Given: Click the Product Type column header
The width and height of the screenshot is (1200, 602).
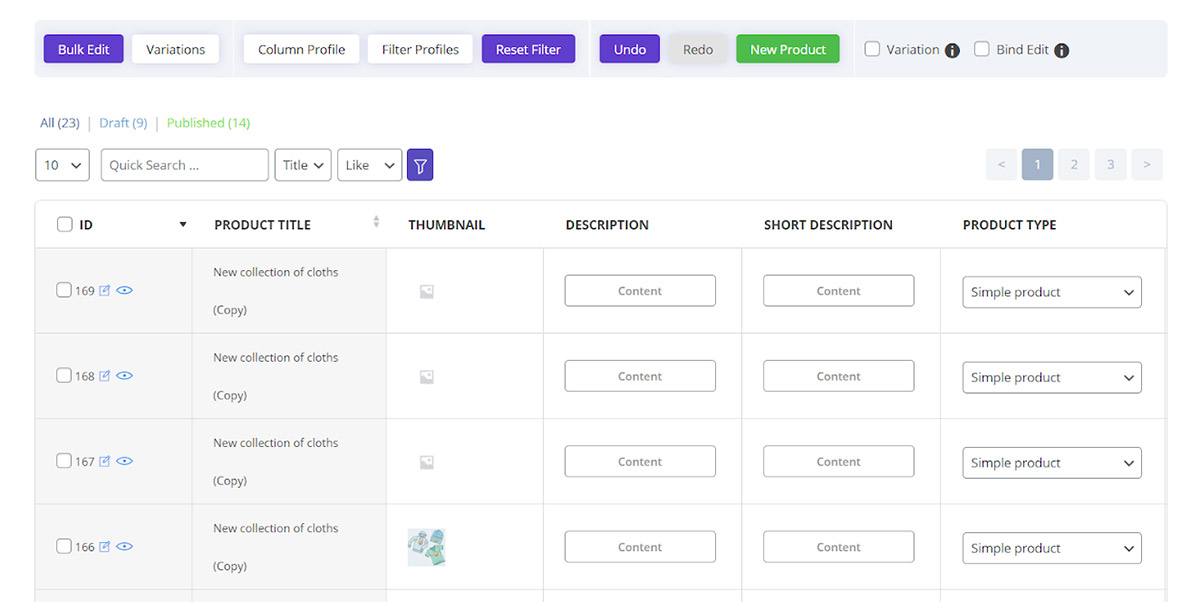Looking at the screenshot, I should [1009, 225].
